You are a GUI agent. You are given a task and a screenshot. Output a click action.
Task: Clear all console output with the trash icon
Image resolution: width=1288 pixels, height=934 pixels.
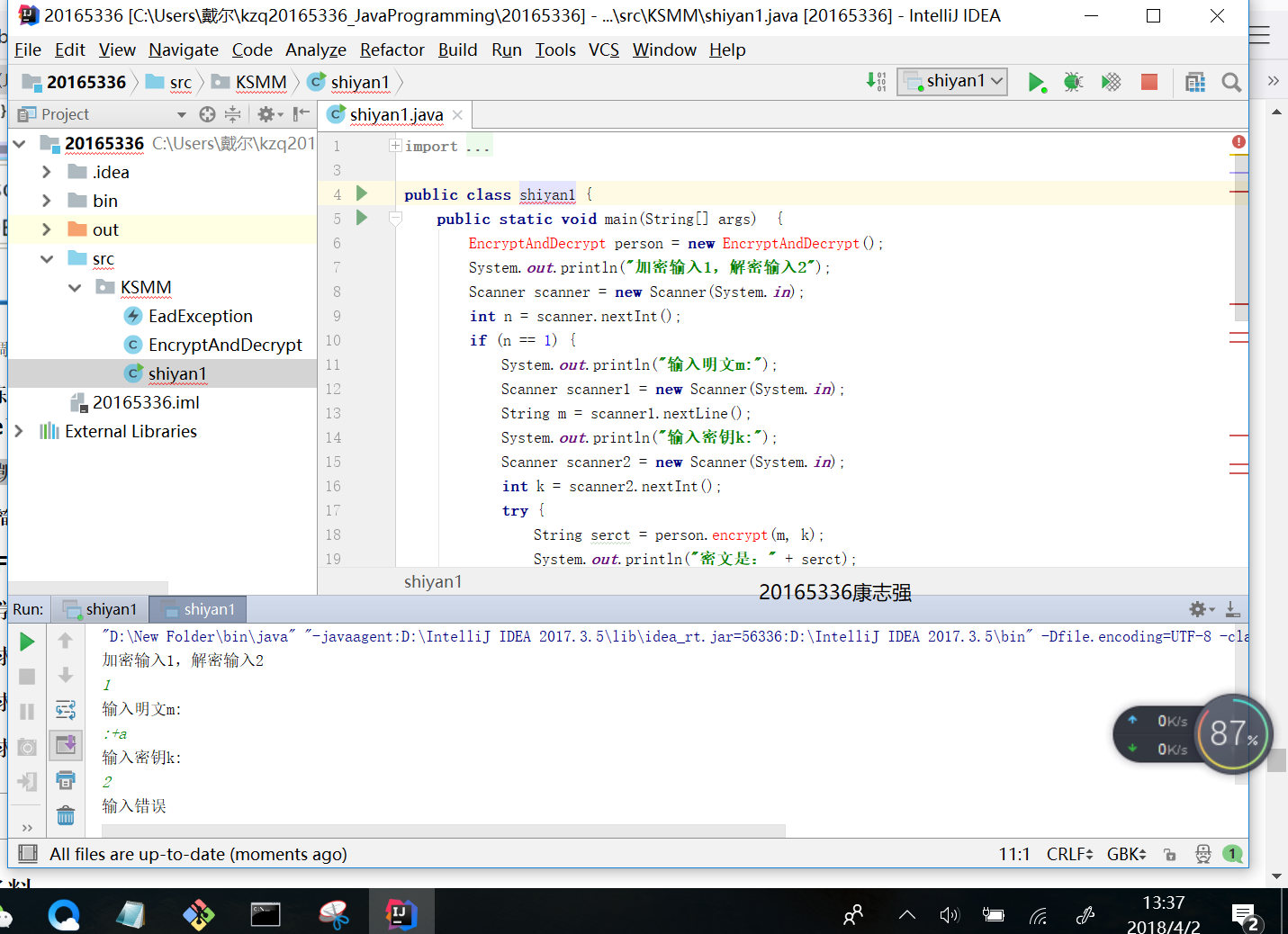point(66,815)
